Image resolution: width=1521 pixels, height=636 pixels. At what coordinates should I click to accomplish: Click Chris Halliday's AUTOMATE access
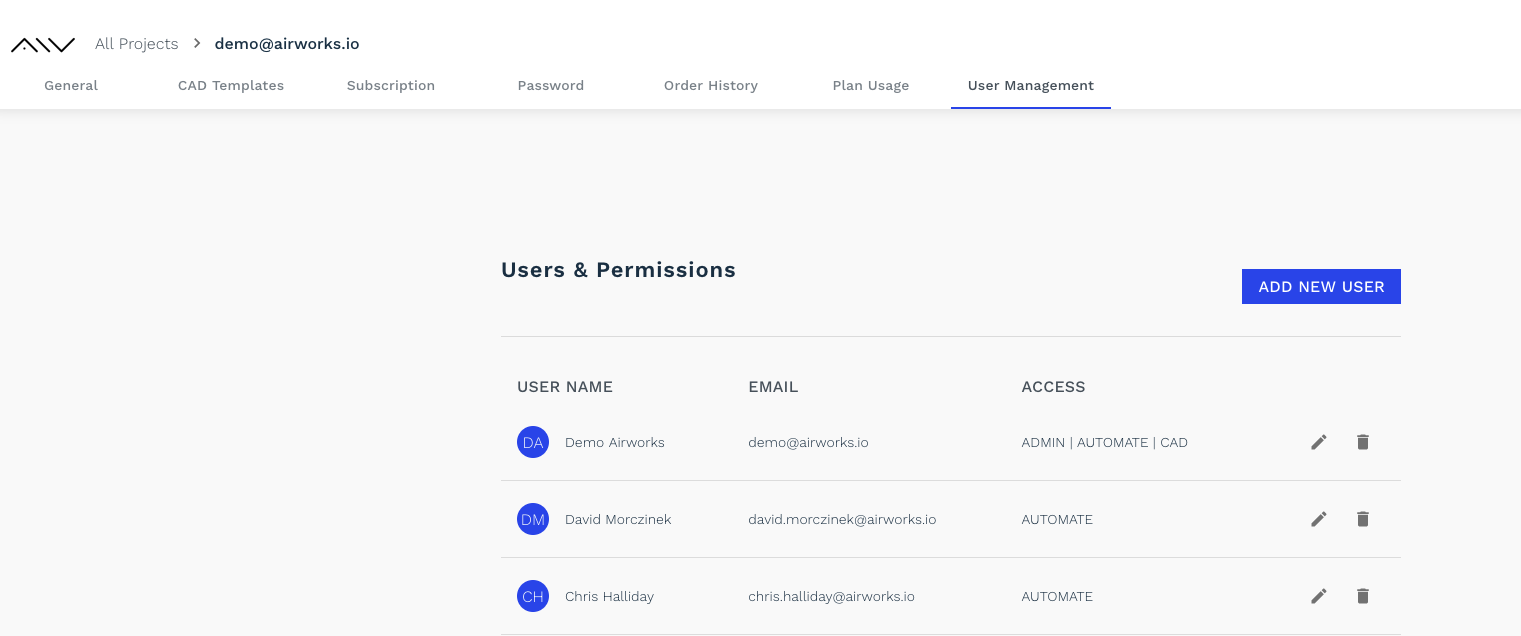point(1057,596)
